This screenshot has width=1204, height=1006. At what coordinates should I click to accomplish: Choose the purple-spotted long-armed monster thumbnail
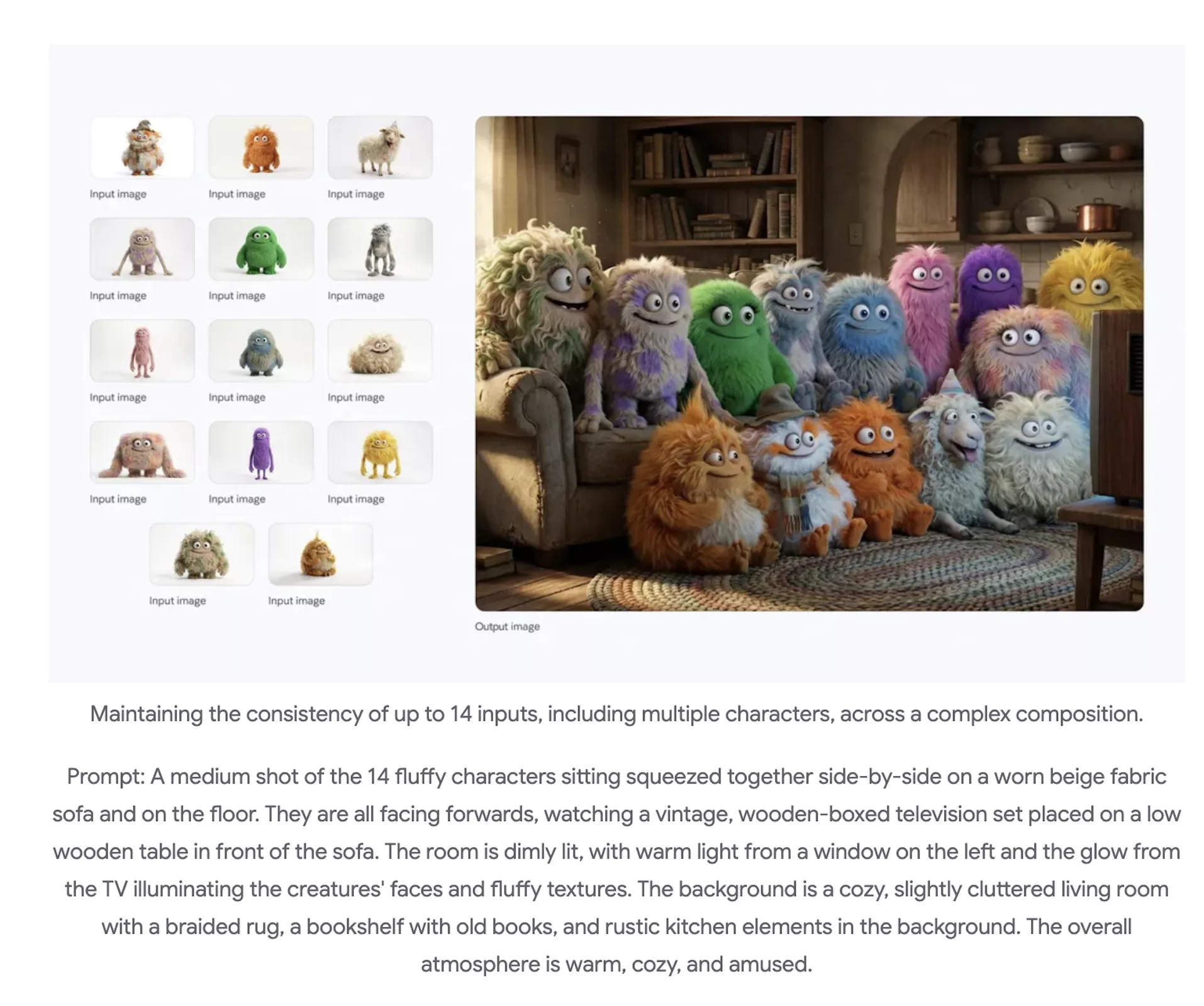[x=142, y=249]
